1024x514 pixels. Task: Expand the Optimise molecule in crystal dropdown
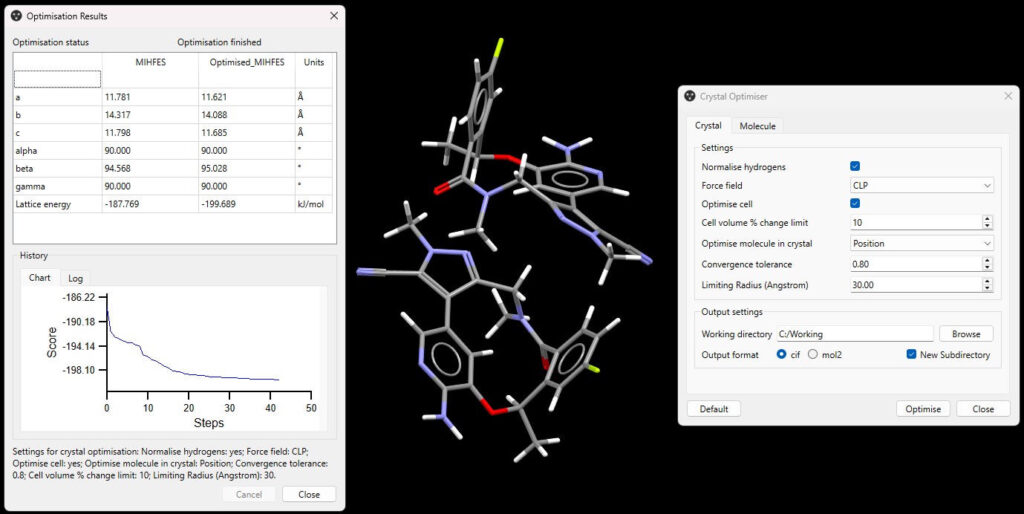[921, 243]
